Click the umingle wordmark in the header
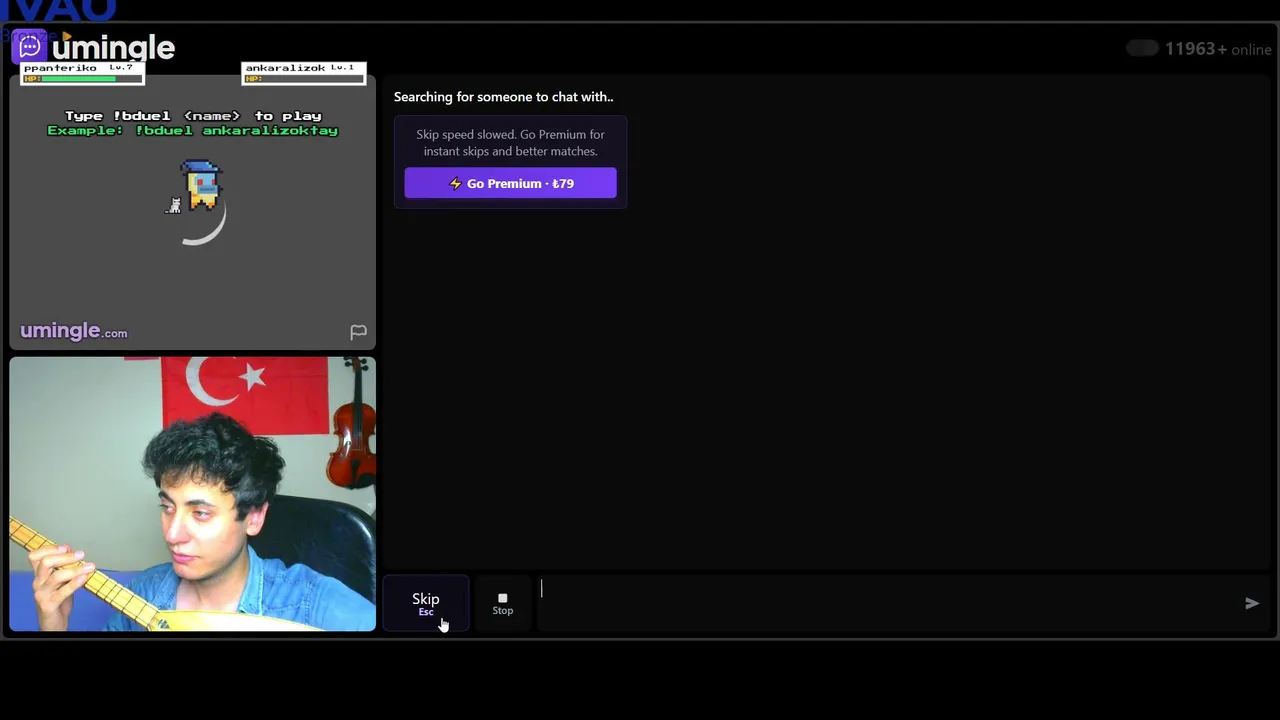 point(113,47)
